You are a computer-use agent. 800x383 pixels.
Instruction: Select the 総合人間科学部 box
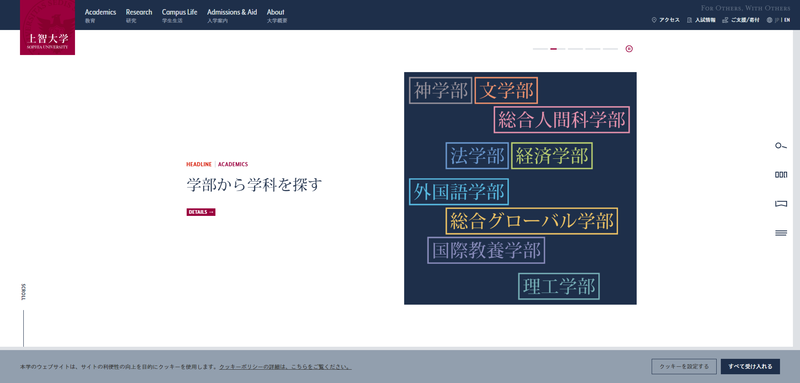(x=562, y=120)
